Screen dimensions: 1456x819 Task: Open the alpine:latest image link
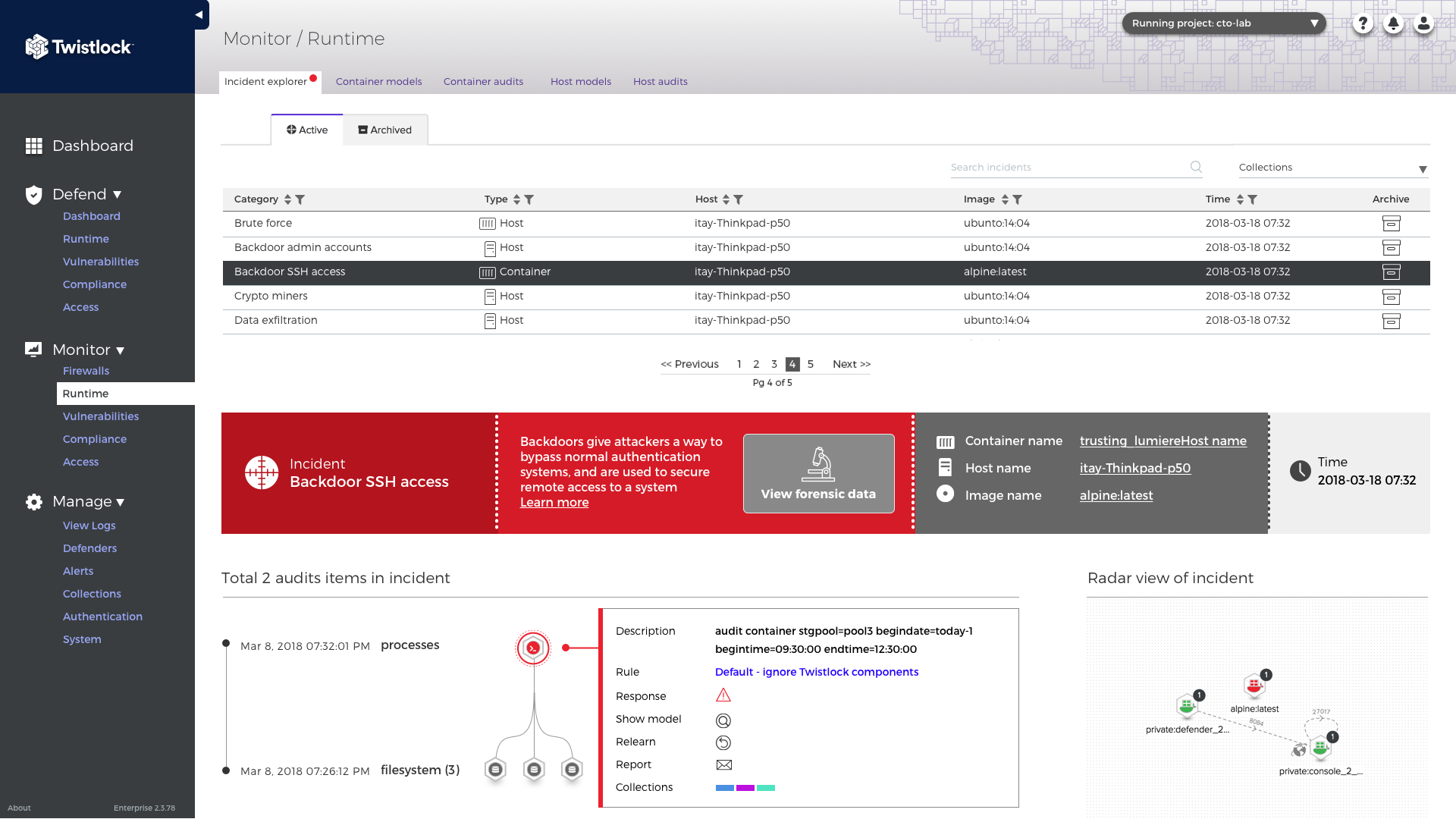[x=1116, y=495]
